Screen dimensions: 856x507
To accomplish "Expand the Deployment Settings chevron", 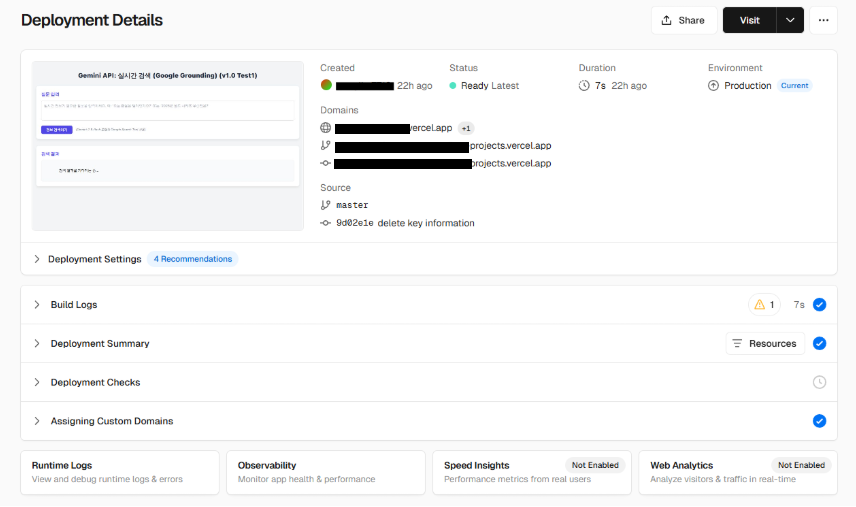I will pos(37,259).
